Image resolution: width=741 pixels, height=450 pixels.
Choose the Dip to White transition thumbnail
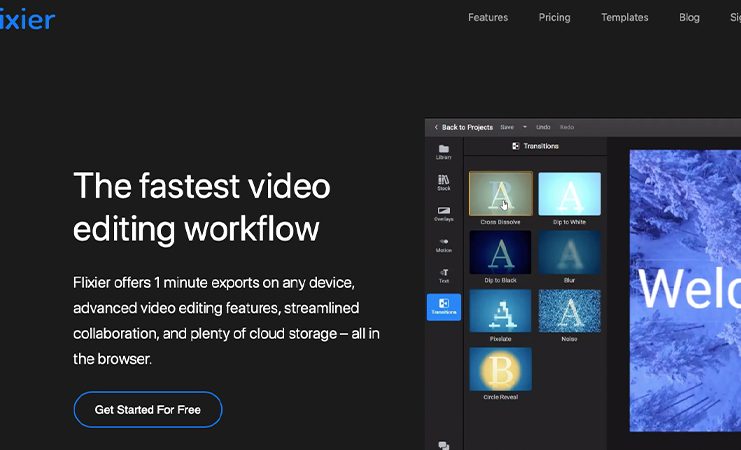pos(569,193)
